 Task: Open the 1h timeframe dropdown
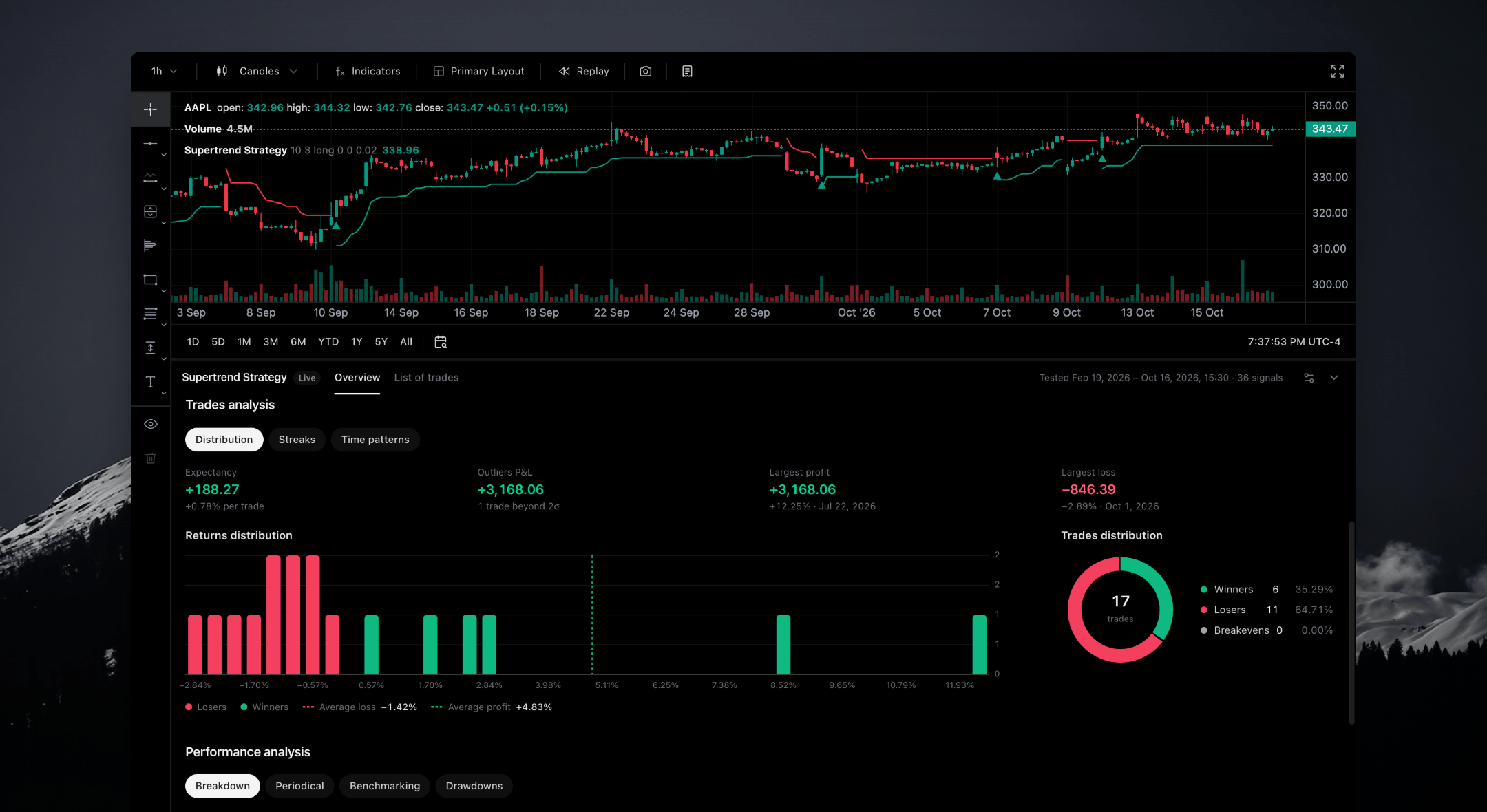(164, 72)
